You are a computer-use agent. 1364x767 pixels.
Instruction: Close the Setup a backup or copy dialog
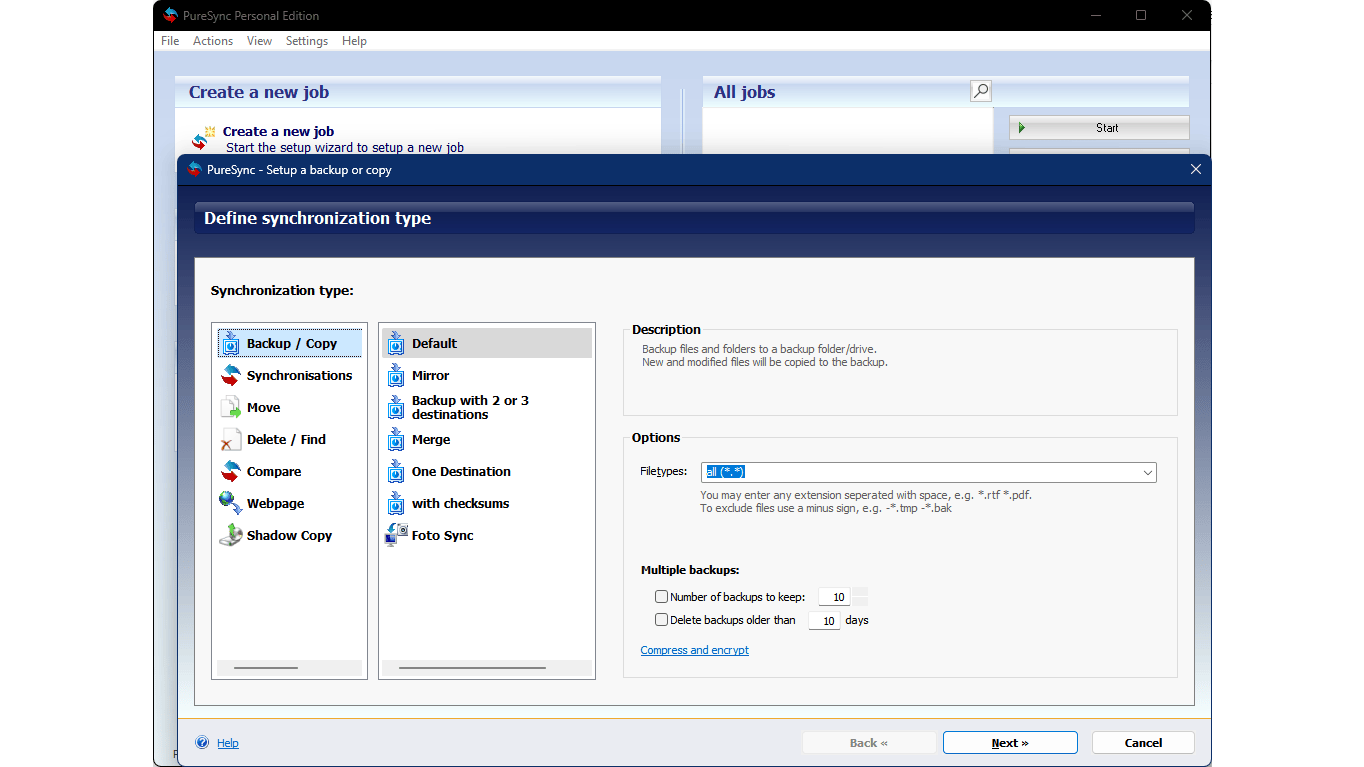point(1196,170)
